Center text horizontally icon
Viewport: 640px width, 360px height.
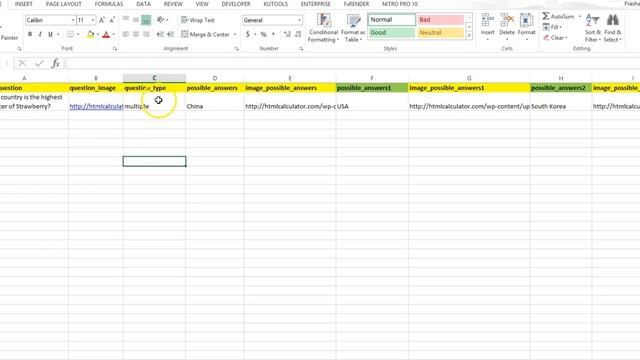click(x=136, y=34)
